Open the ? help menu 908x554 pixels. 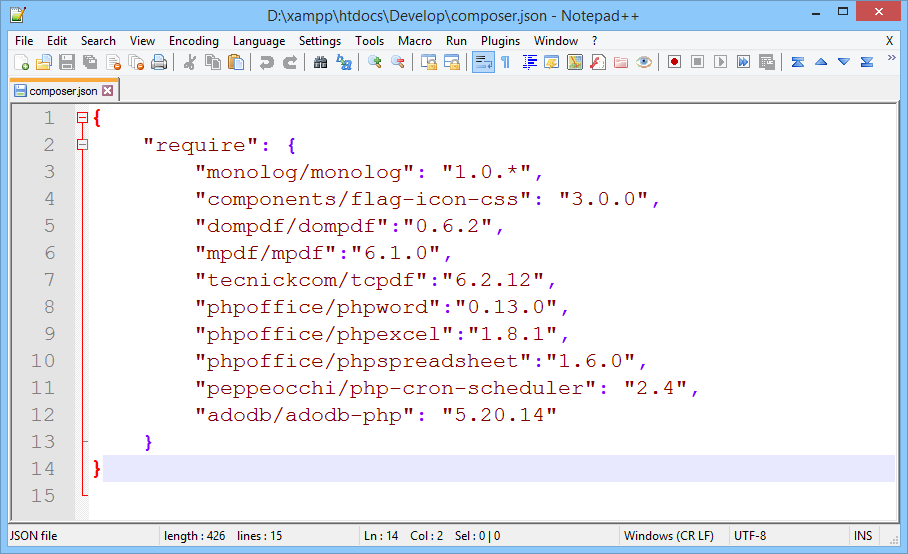click(x=594, y=41)
